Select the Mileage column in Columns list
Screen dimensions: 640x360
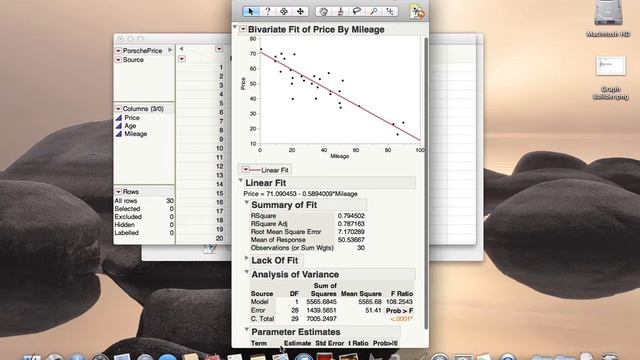click(136, 134)
